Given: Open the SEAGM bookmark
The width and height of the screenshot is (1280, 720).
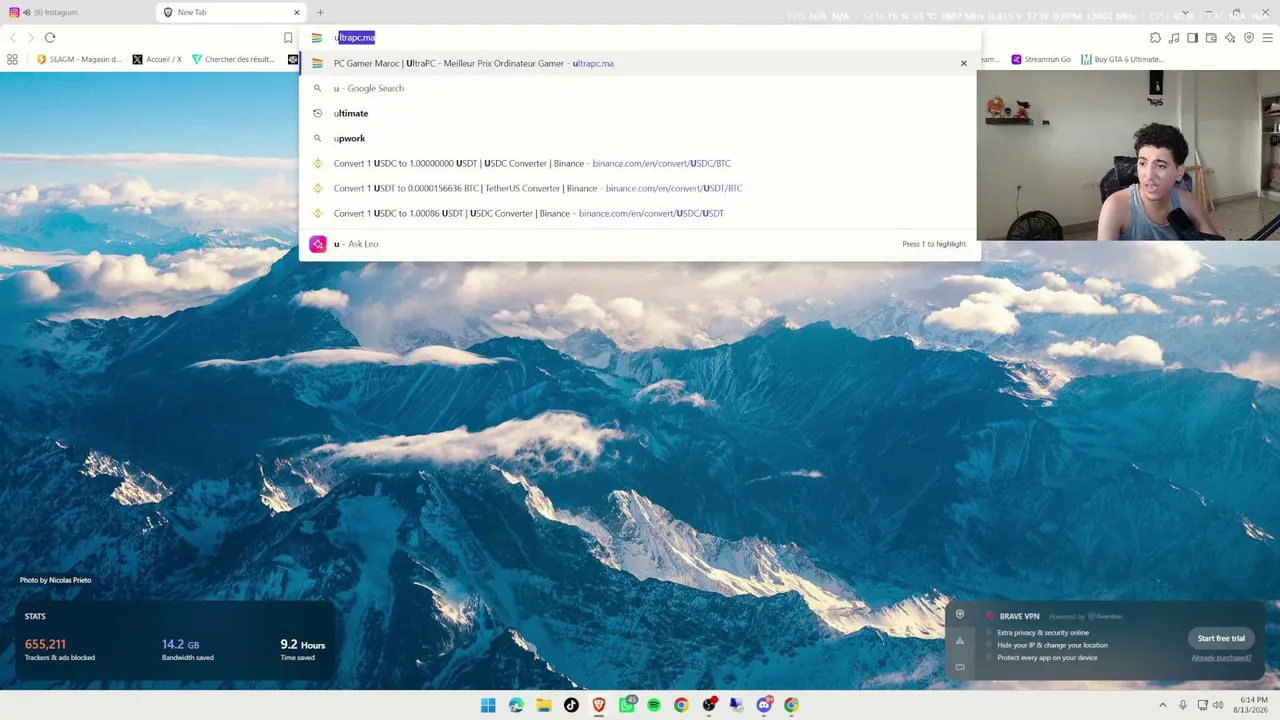Looking at the screenshot, I should 78,59.
